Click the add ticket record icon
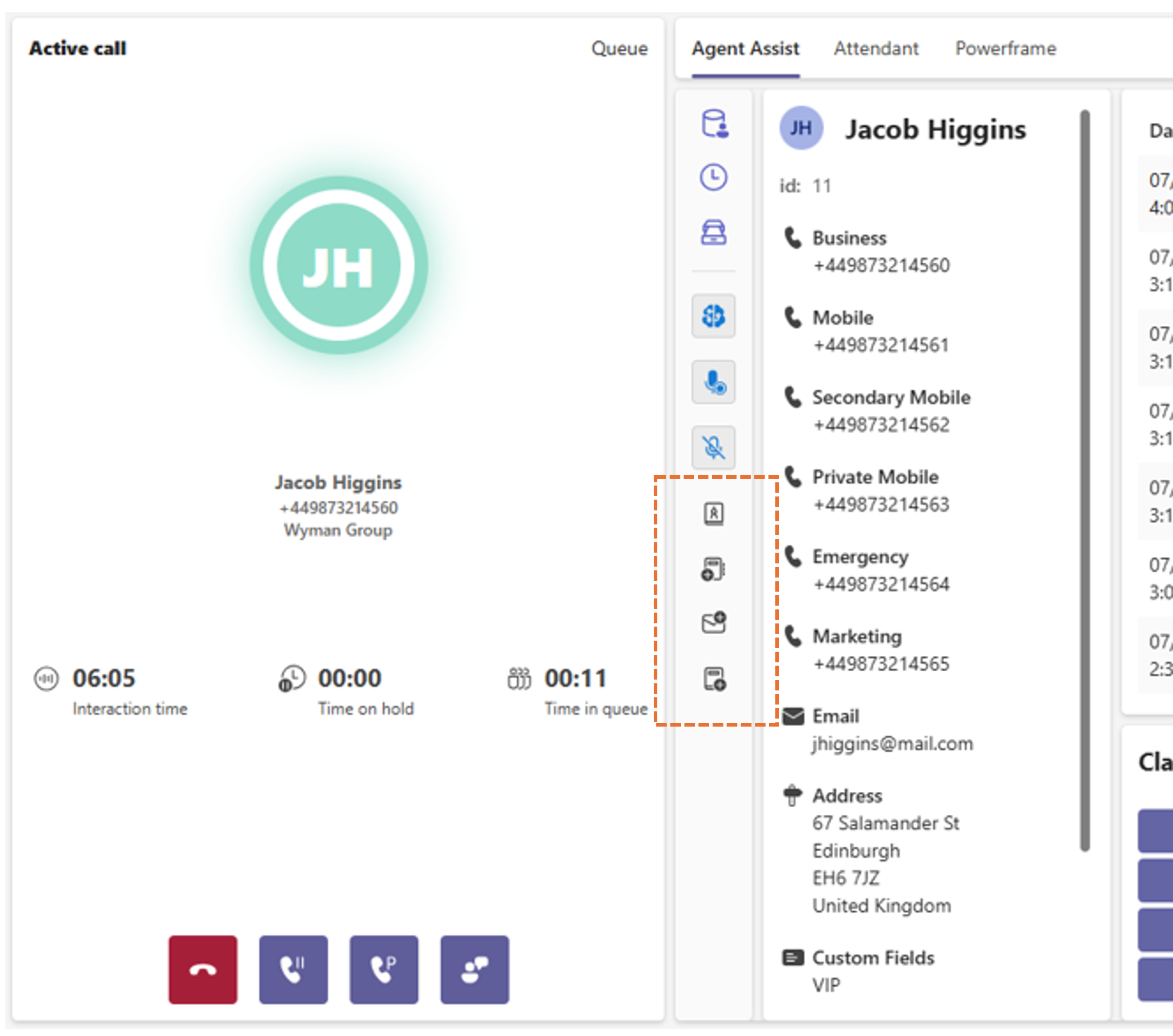This screenshot has width=1173, height=1036. click(x=713, y=678)
